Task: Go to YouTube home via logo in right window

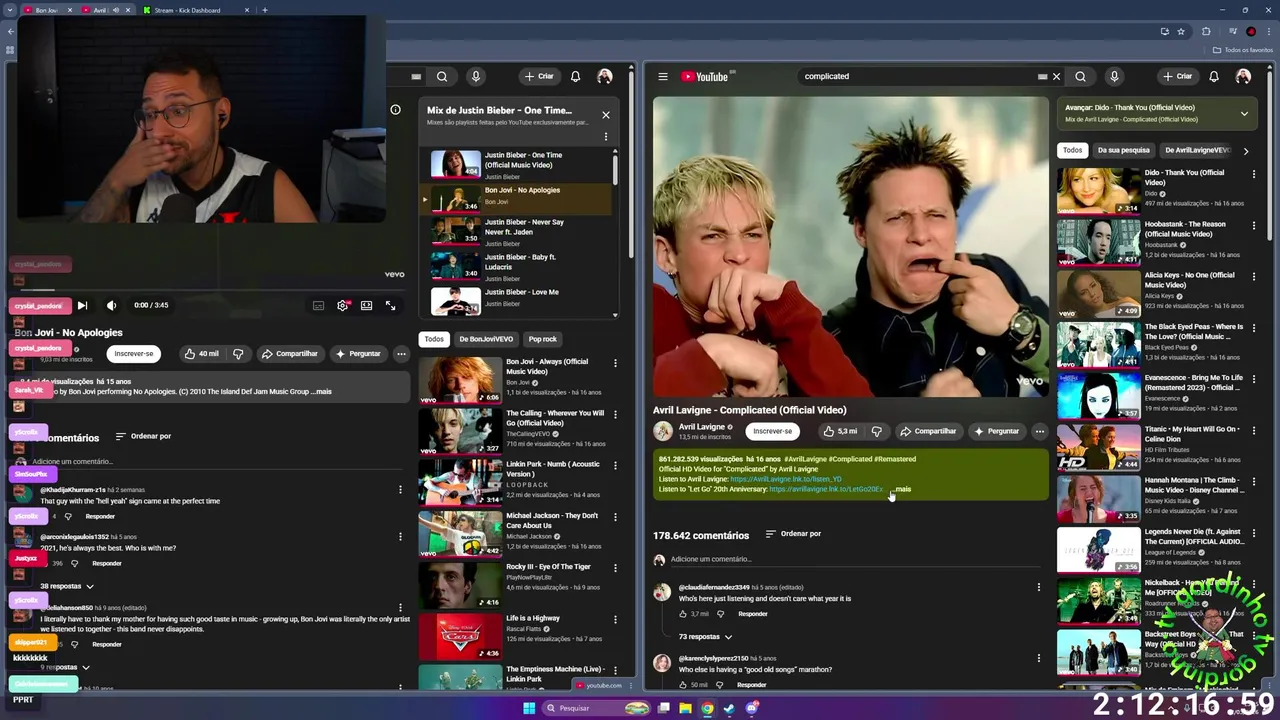Action: point(705,77)
